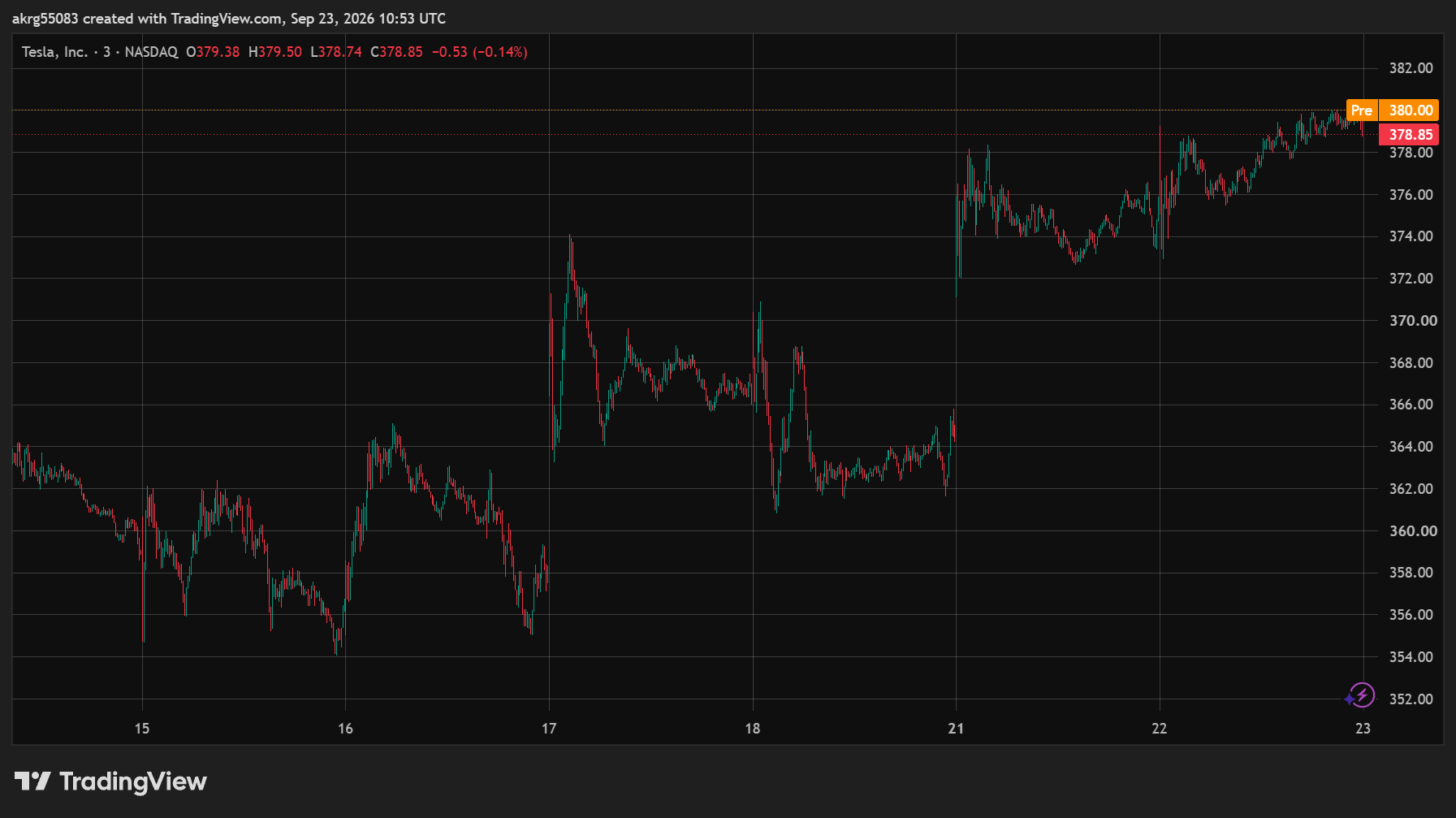Click the 362.00 price axis label
The image size is (1456, 818).
tap(1411, 489)
